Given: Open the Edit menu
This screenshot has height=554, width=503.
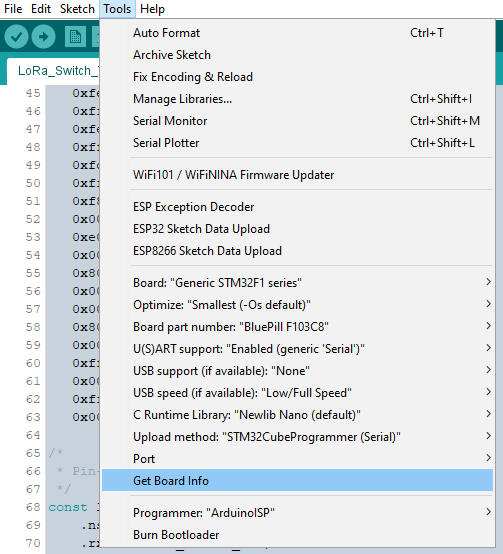Looking at the screenshot, I should click(x=41, y=9).
